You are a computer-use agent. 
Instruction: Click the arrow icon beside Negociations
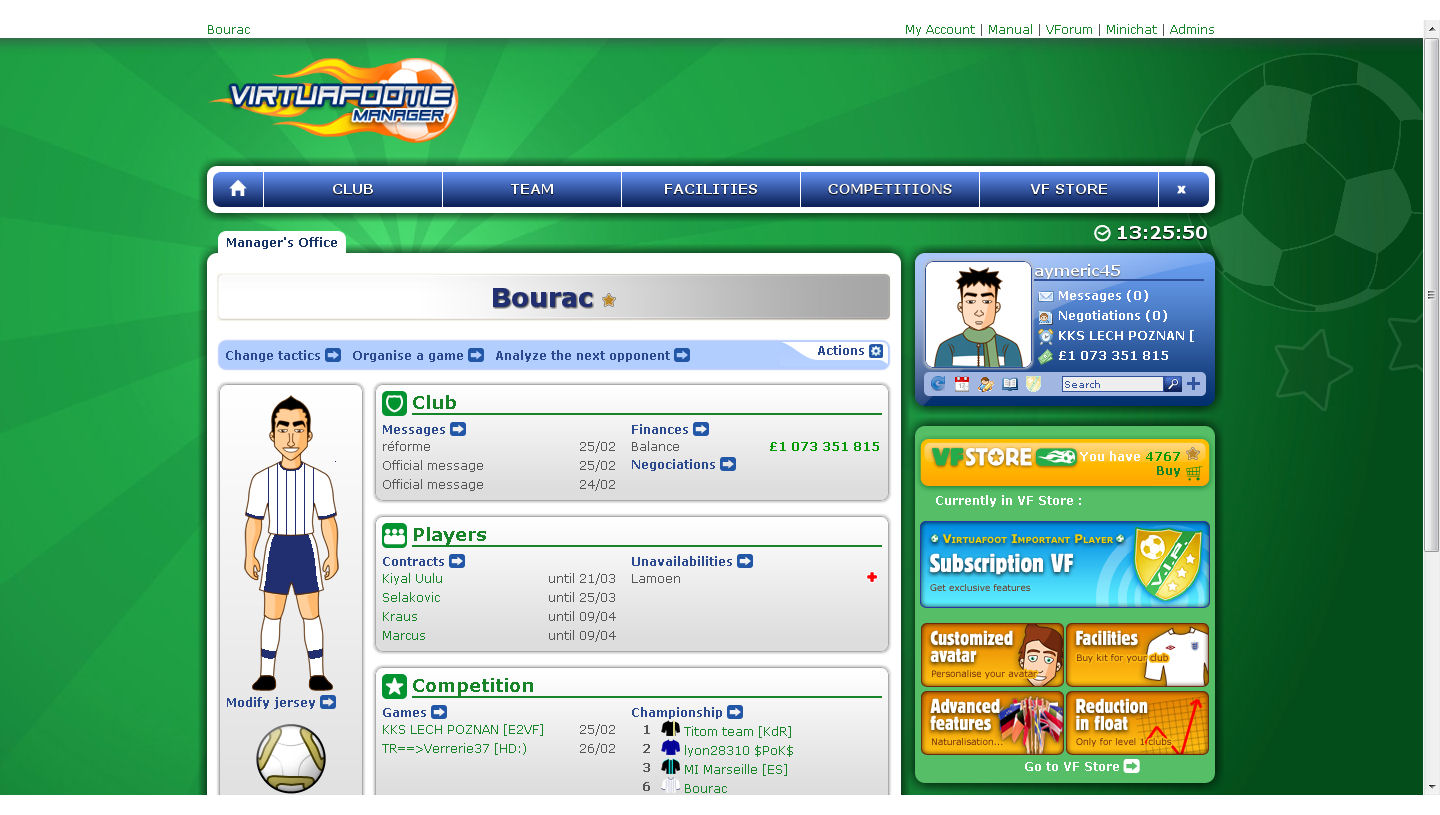pyautogui.click(x=728, y=464)
